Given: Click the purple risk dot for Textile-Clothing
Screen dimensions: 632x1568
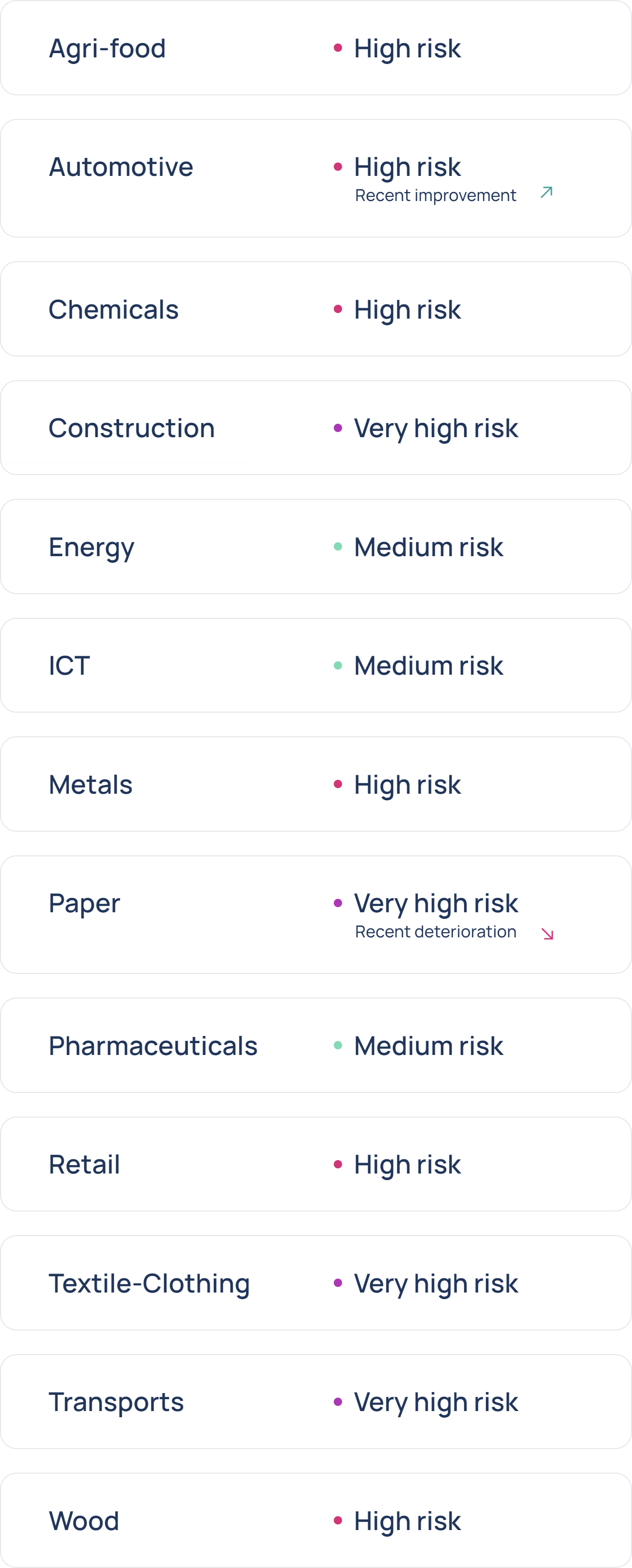Looking at the screenshot, I should pyautogui.click(x=338, y=1283).
